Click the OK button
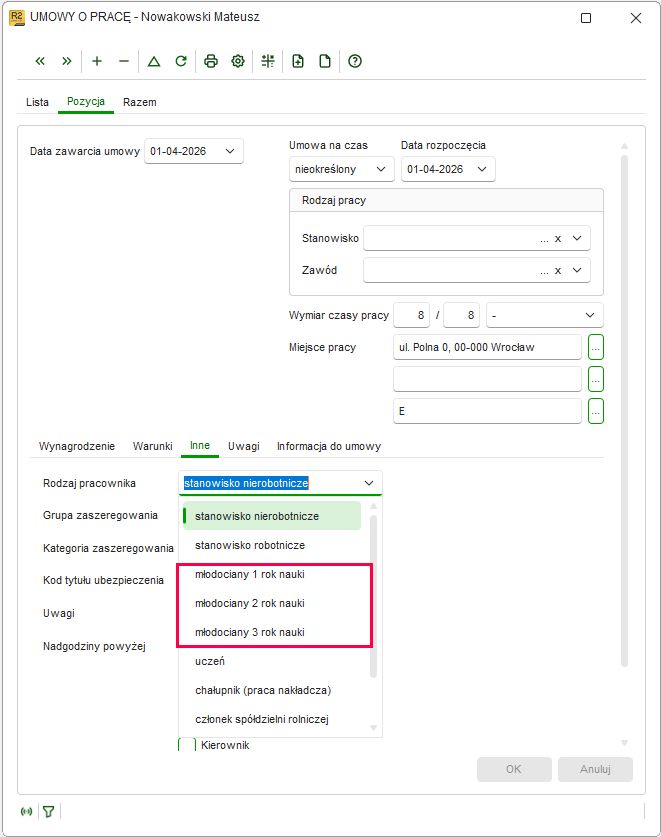 (514, 769)
